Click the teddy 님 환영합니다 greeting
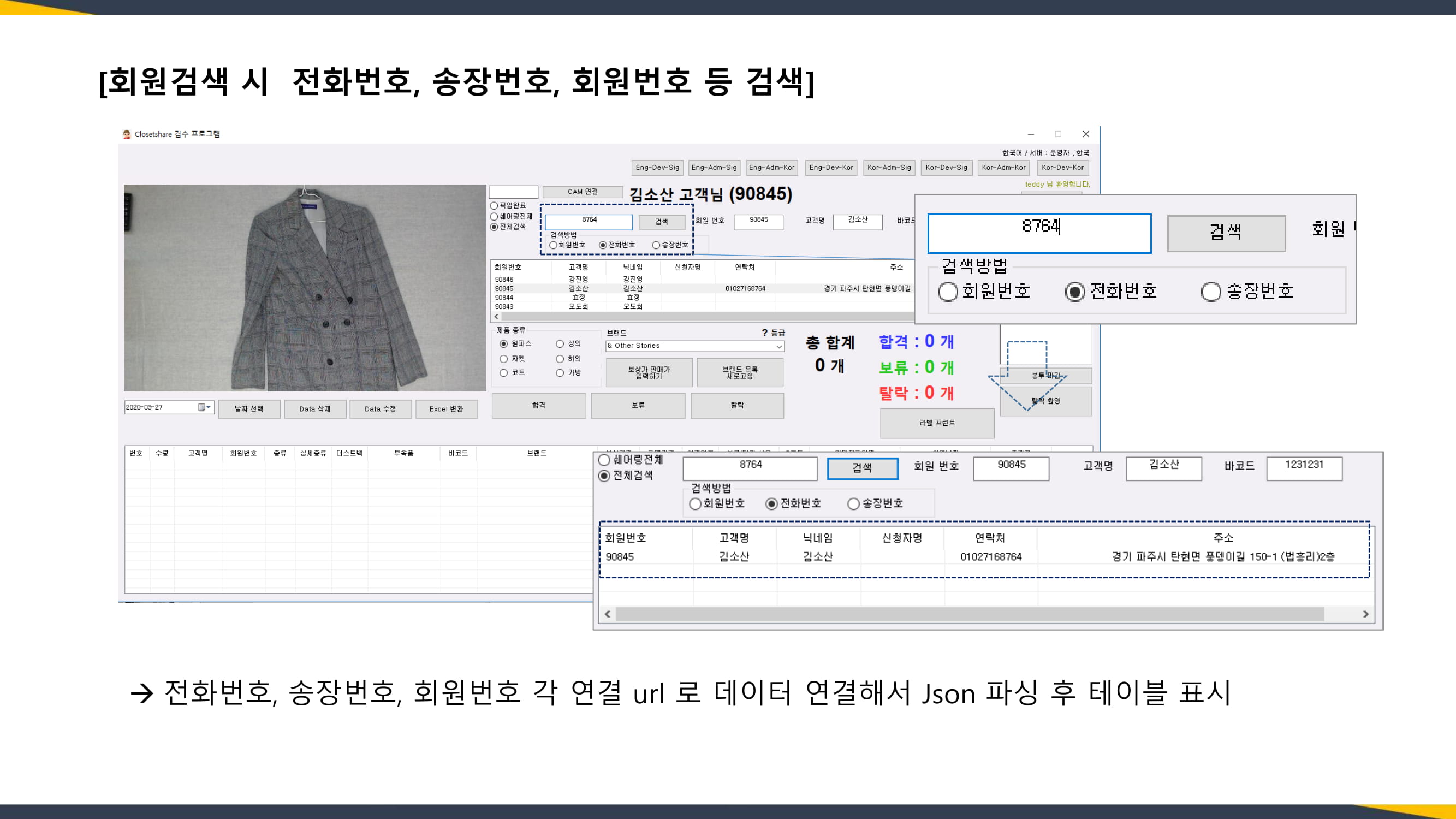This screenshot has width=1456, height=819. click(x=1057, y=184)
